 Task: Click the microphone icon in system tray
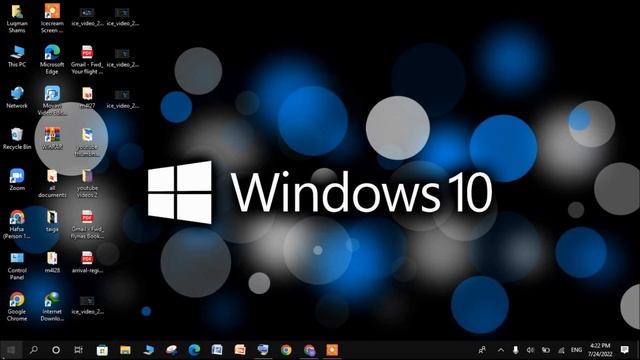point(516,350)
